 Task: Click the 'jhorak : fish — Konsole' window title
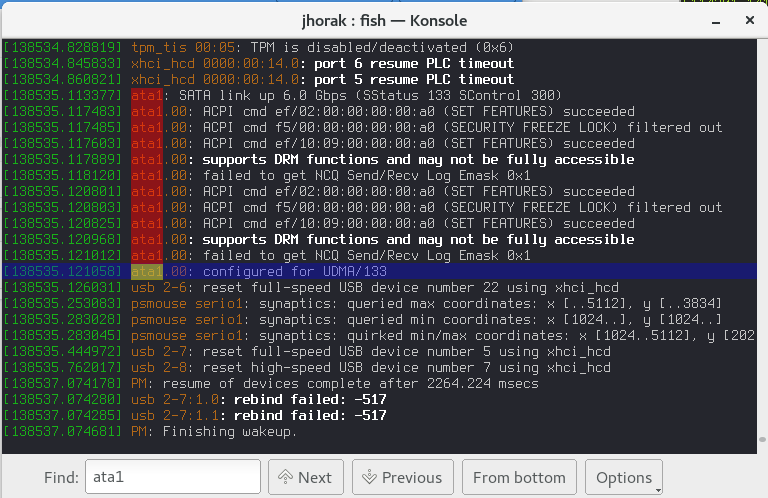384,21
